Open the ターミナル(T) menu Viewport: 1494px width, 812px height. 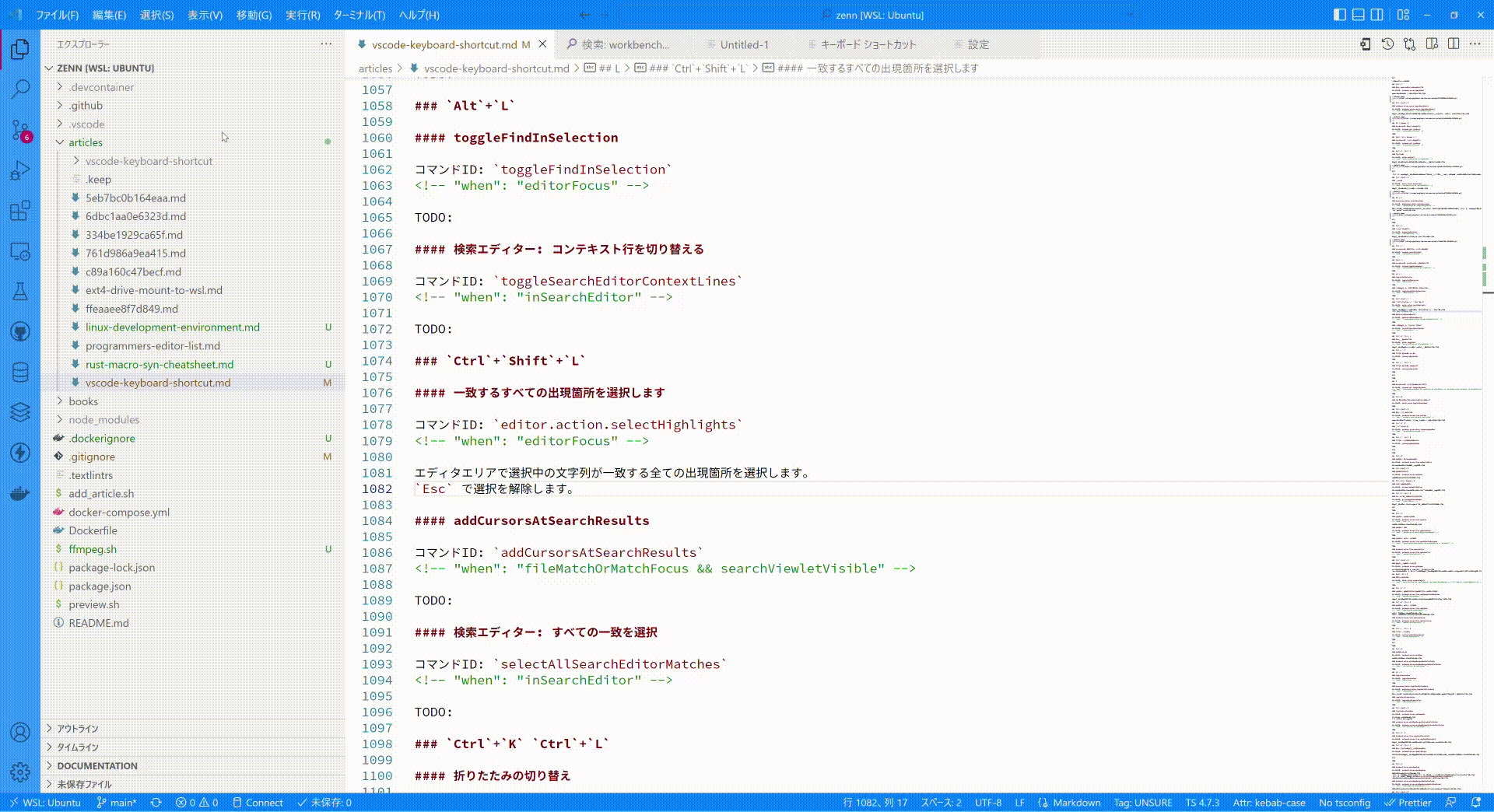pos(359,15)
